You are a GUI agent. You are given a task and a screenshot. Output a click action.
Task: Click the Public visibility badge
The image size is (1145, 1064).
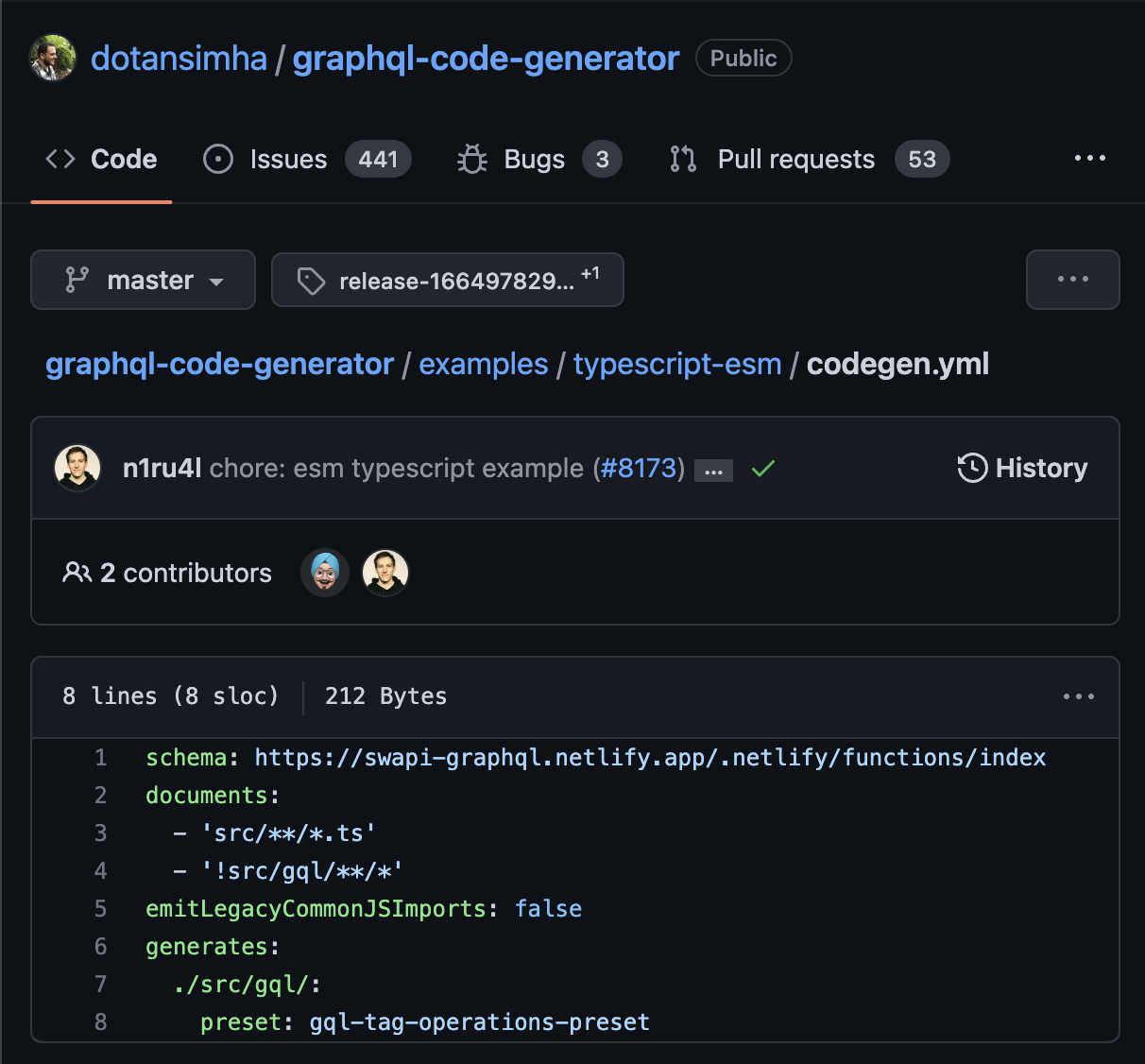[x=743, y=59]
